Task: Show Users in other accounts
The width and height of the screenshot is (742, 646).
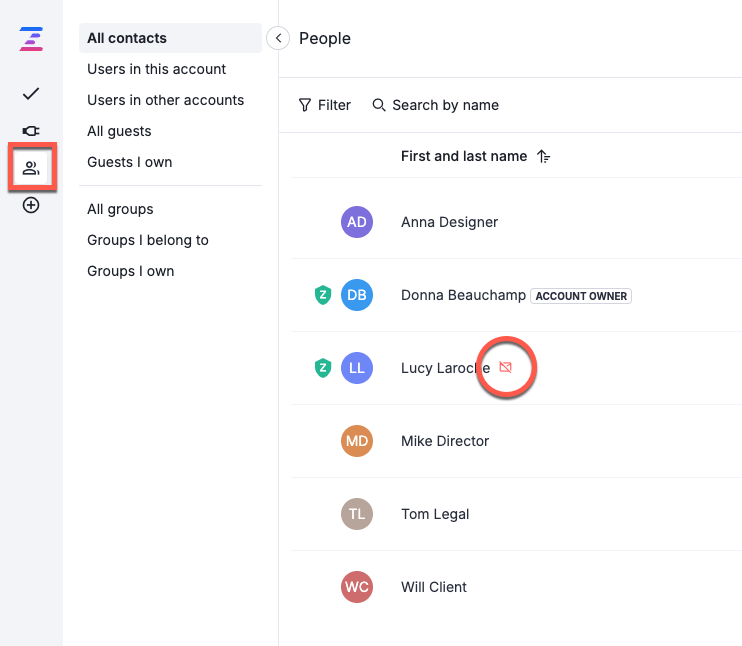Action: [x=165, y=100]
